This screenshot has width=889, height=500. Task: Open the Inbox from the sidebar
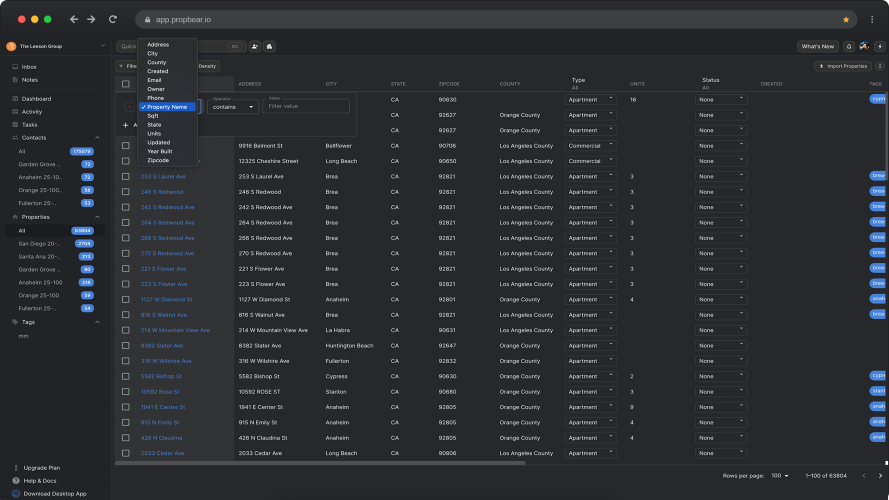[x=29, y=67]
